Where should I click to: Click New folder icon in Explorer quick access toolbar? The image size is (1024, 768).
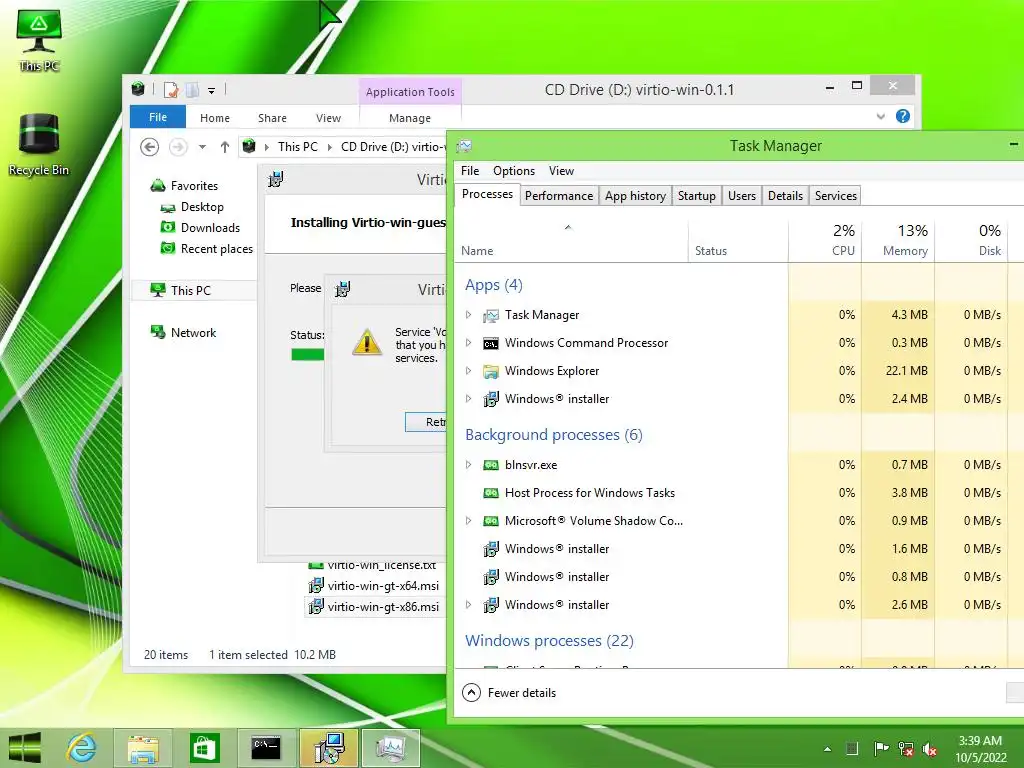click(x=193, y=90)
